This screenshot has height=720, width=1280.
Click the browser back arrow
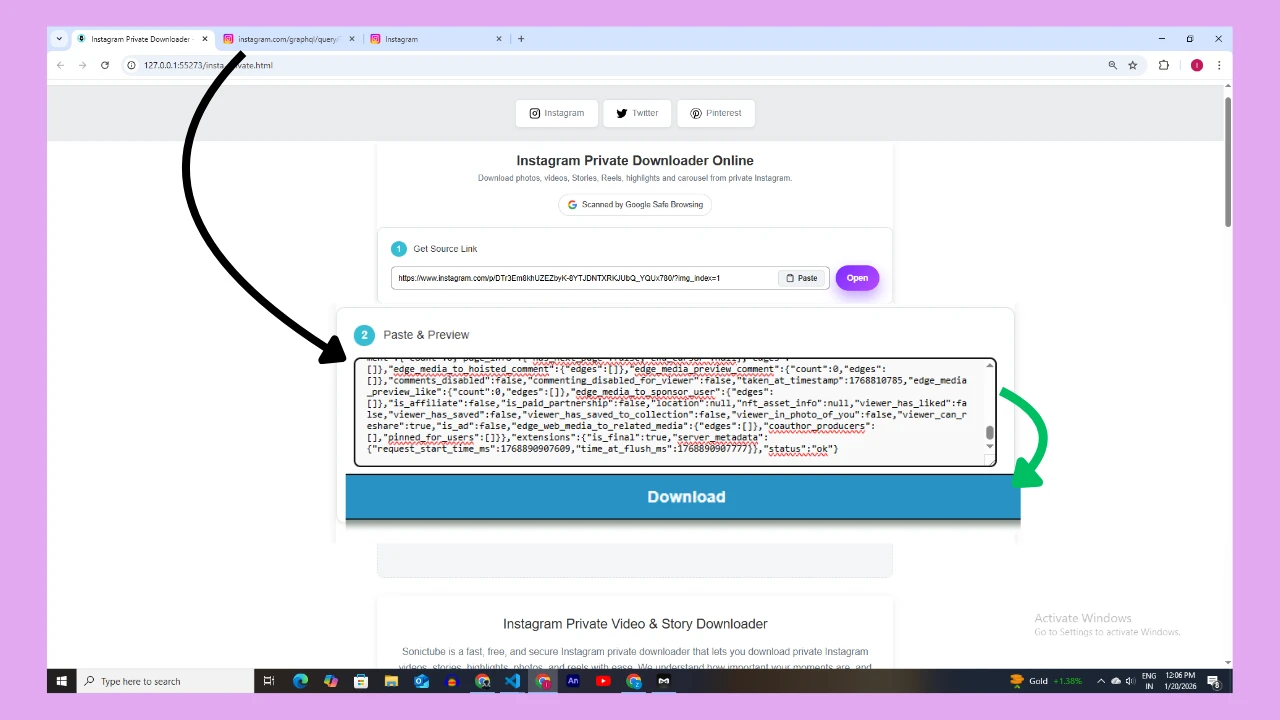point(60,65)
